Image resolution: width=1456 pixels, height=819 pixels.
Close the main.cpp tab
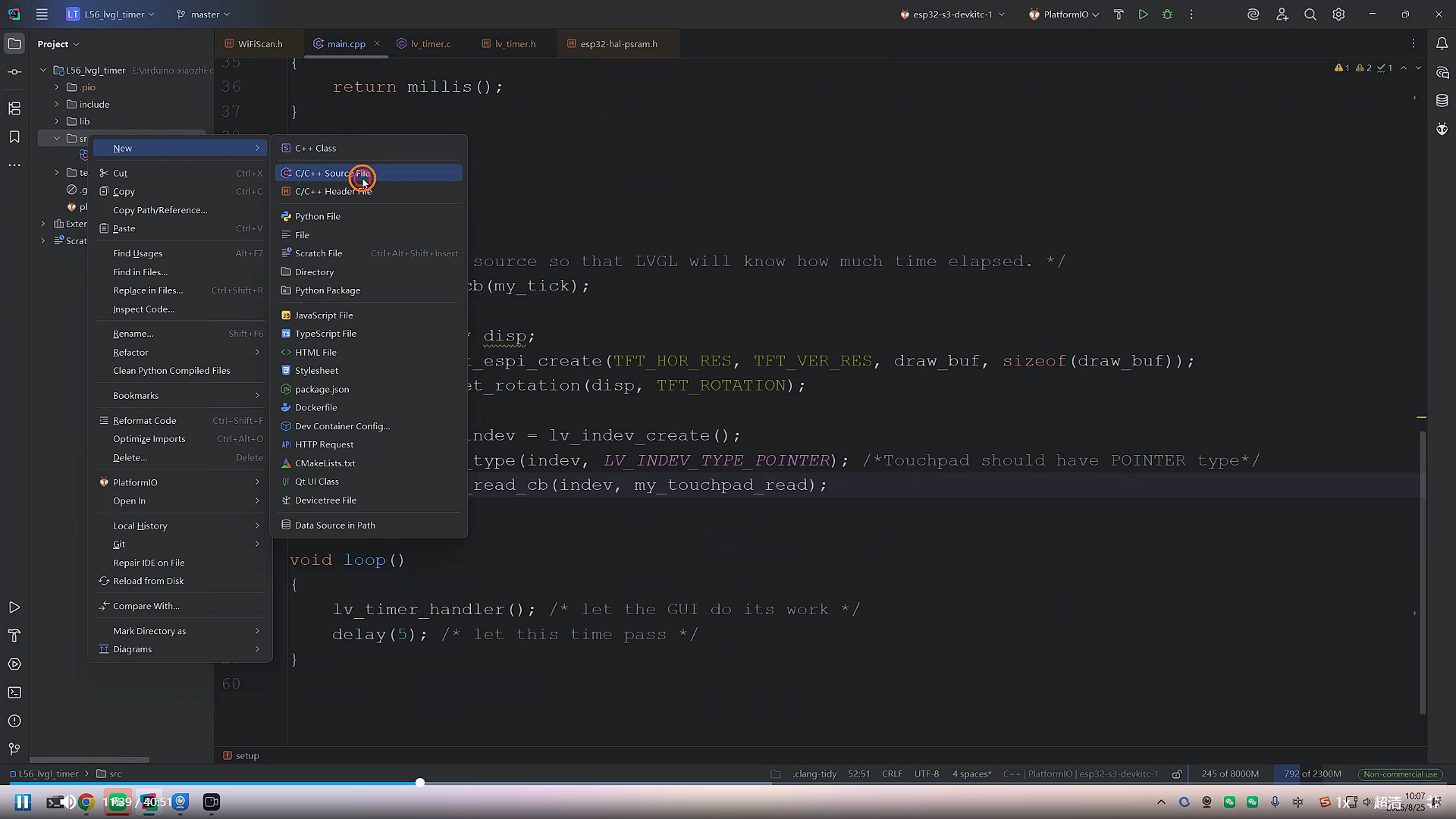pos(377,44)
